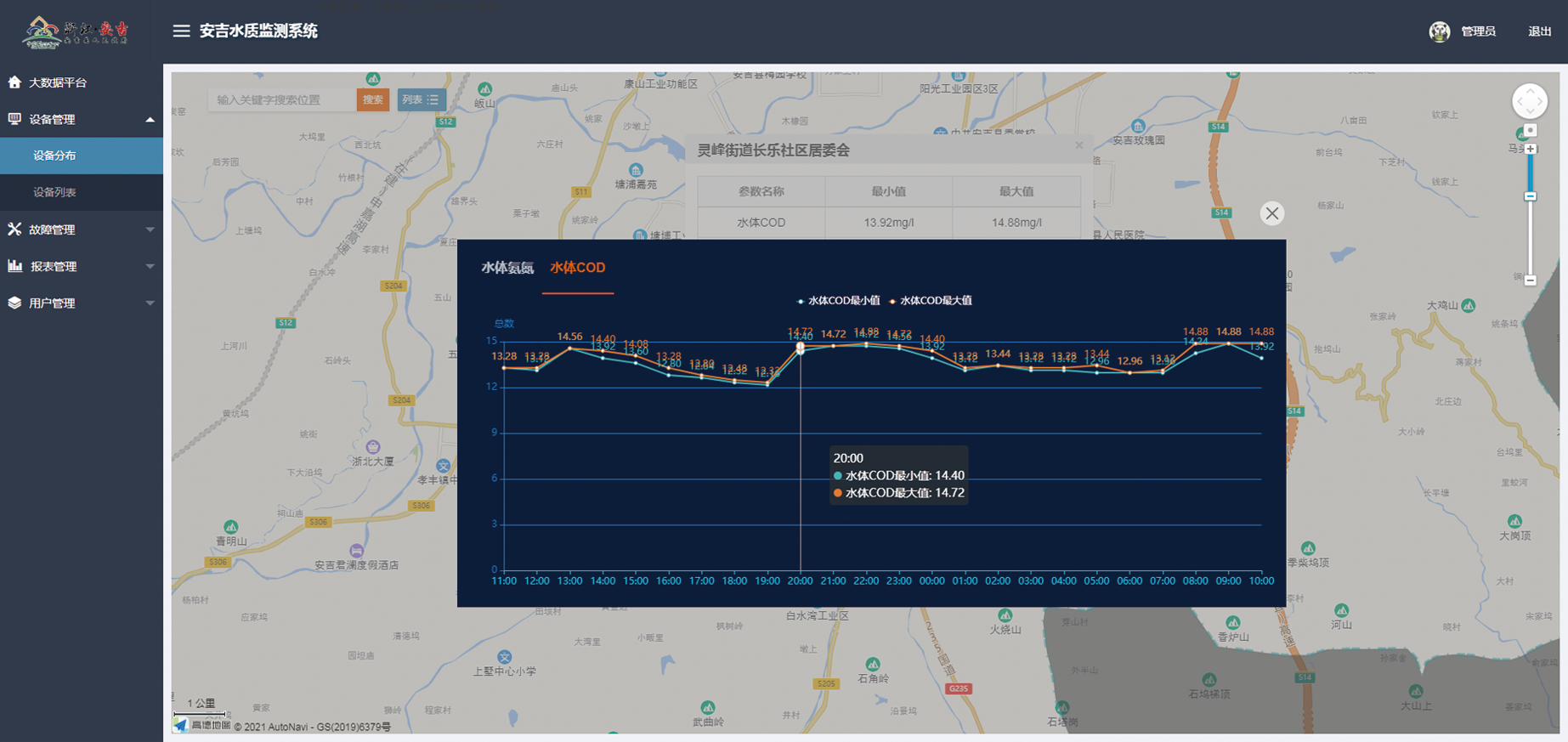This screenshot has height=742, width=1568.
Task: Toggle the 水体COD最大值 legend series
Action: (931, 301)
